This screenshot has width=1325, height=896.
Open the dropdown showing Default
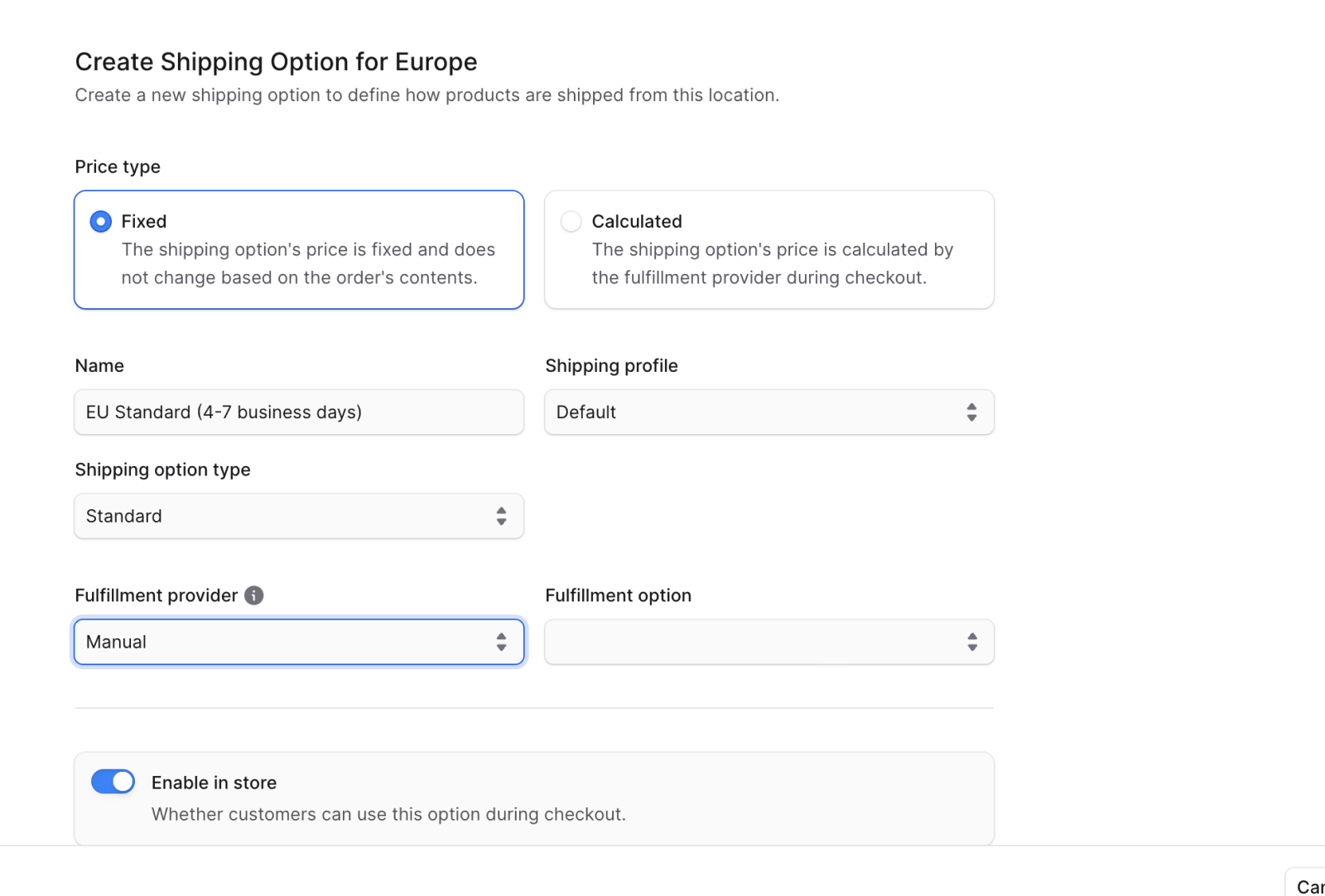pyautogui.click(x=754, y=412)
